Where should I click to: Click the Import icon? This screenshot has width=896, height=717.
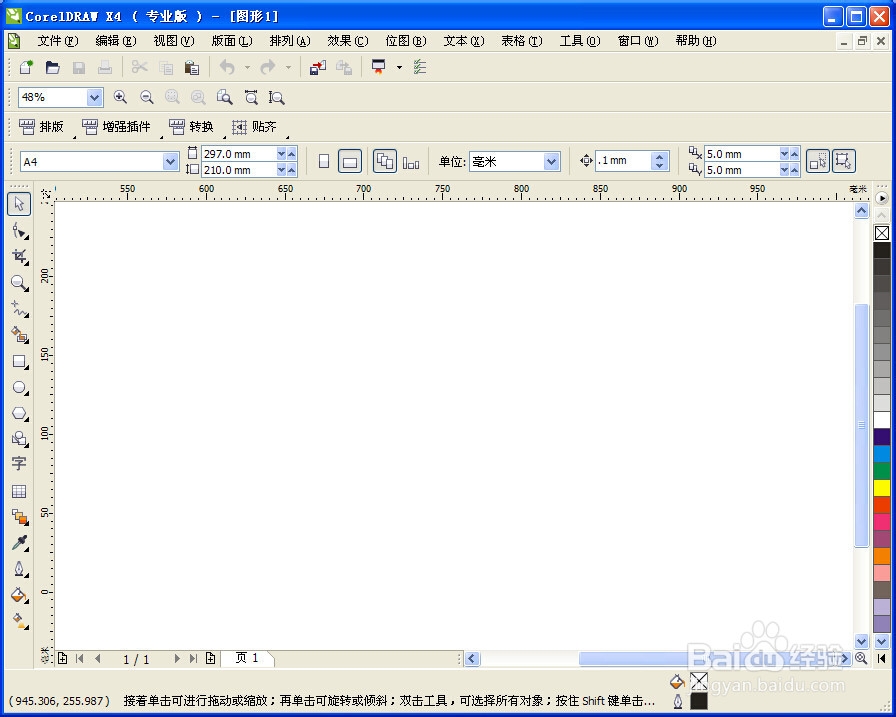click(x=318, y=67)
